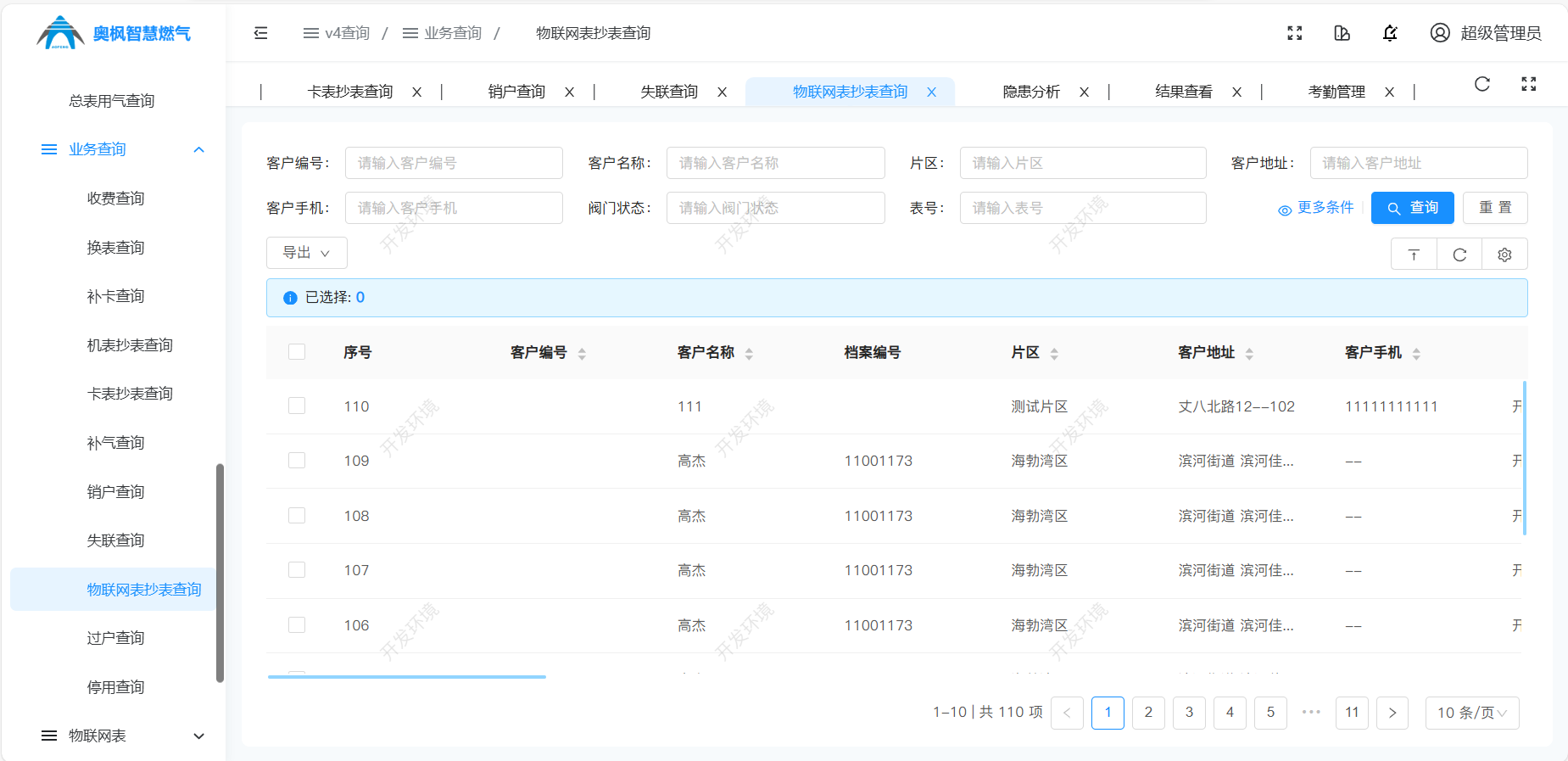The image size is (1568, 761).
Task: Go to page 5
Action: 1270,713
